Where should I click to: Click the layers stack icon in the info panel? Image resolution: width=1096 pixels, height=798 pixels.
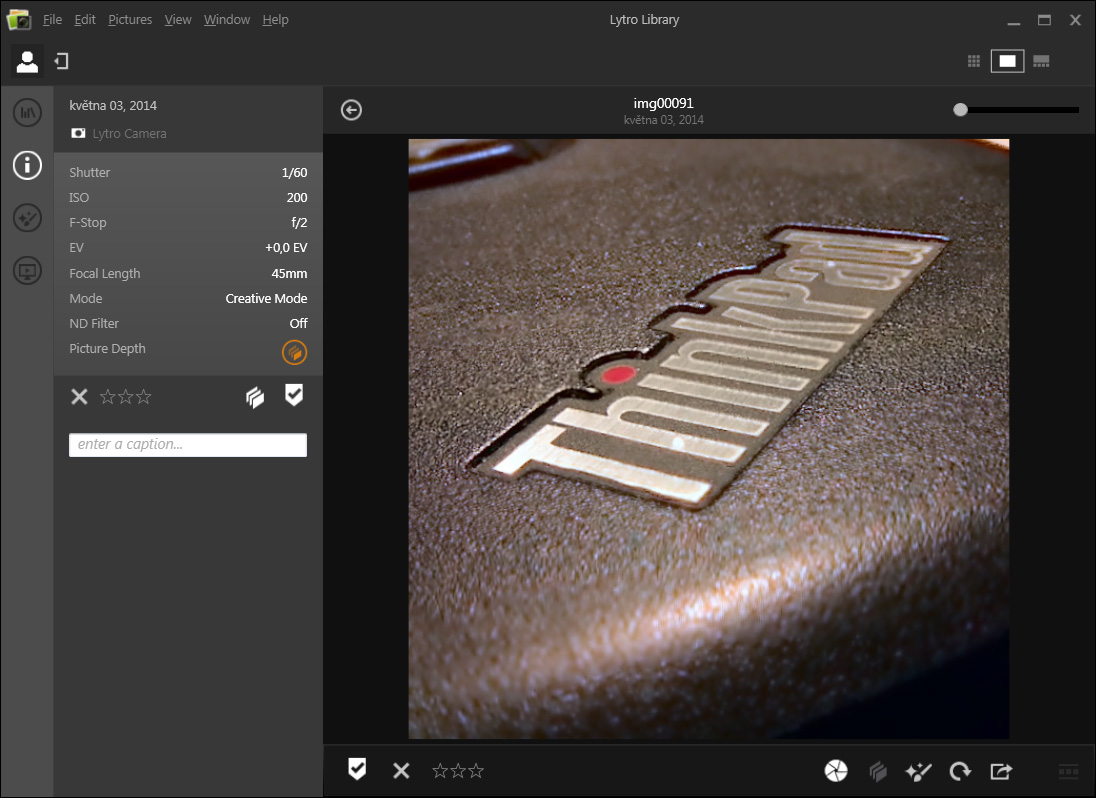pos(255,398)
